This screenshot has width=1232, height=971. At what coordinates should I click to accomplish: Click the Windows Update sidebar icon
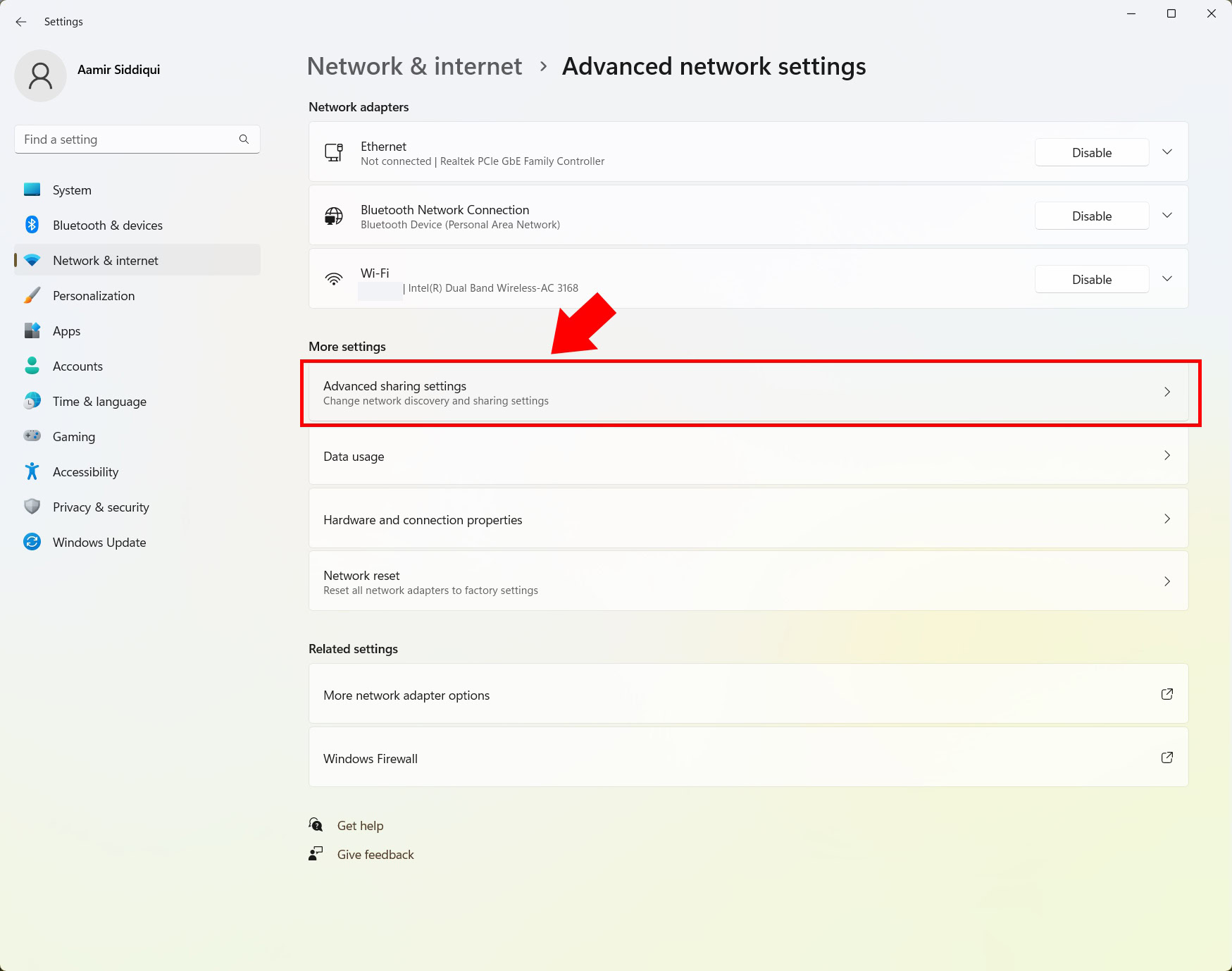click(x=32, y=542)
